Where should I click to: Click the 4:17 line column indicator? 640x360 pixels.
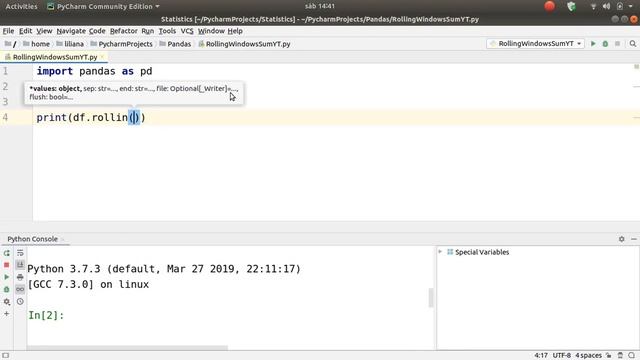(541, 356)
